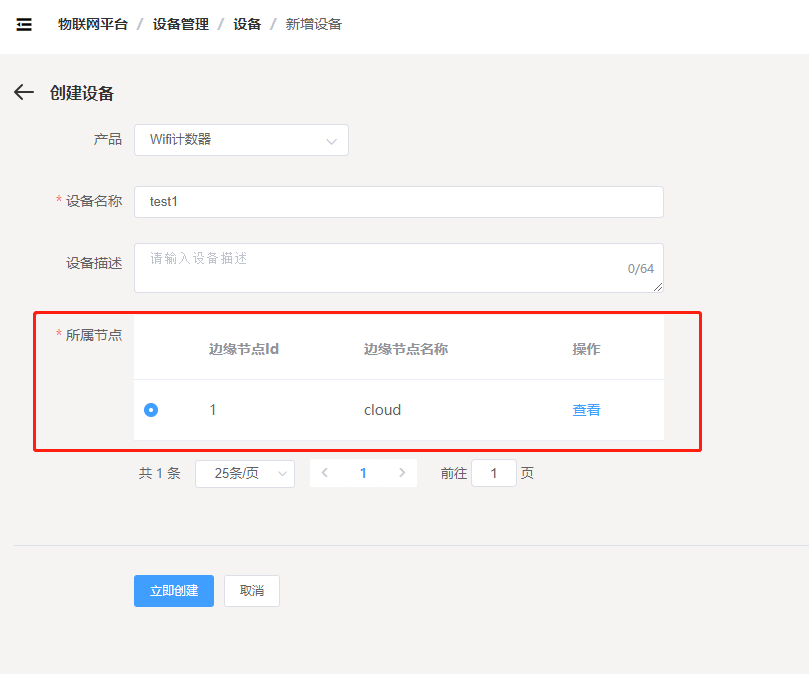Open the 设备 breadcrumb link

(x=247, y=24)
